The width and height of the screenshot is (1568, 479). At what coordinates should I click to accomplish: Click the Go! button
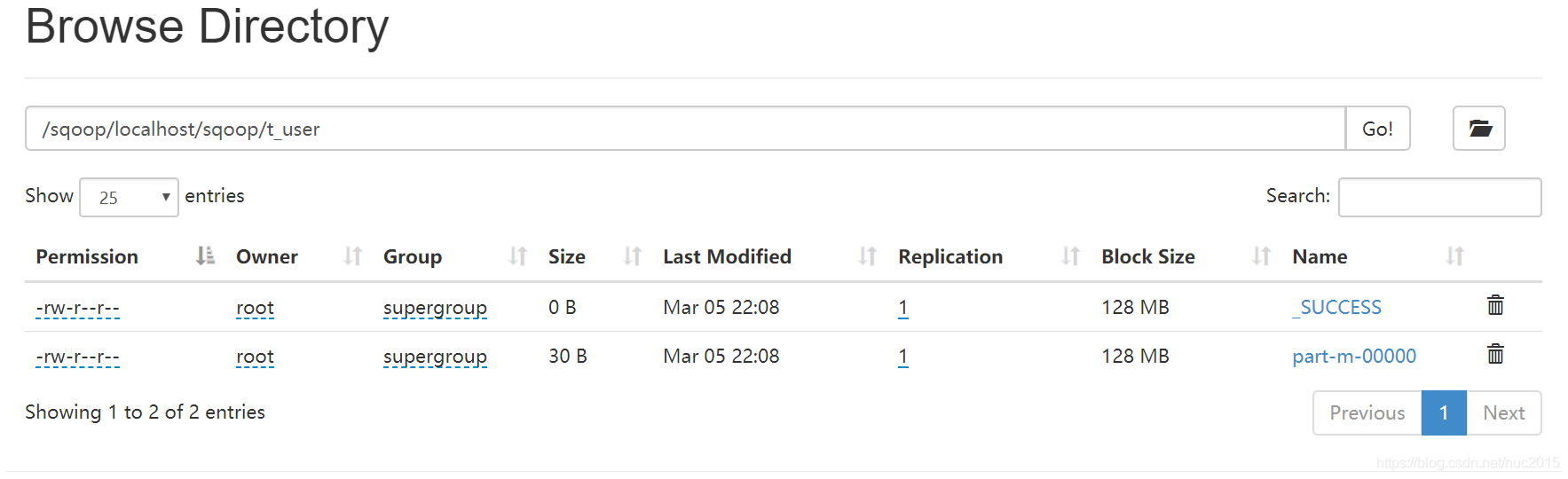coord(1377,129)
